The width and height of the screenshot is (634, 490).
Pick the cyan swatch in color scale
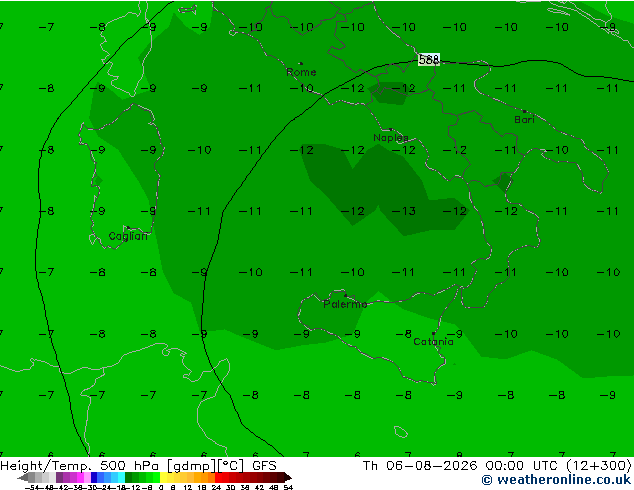(121, 477)
